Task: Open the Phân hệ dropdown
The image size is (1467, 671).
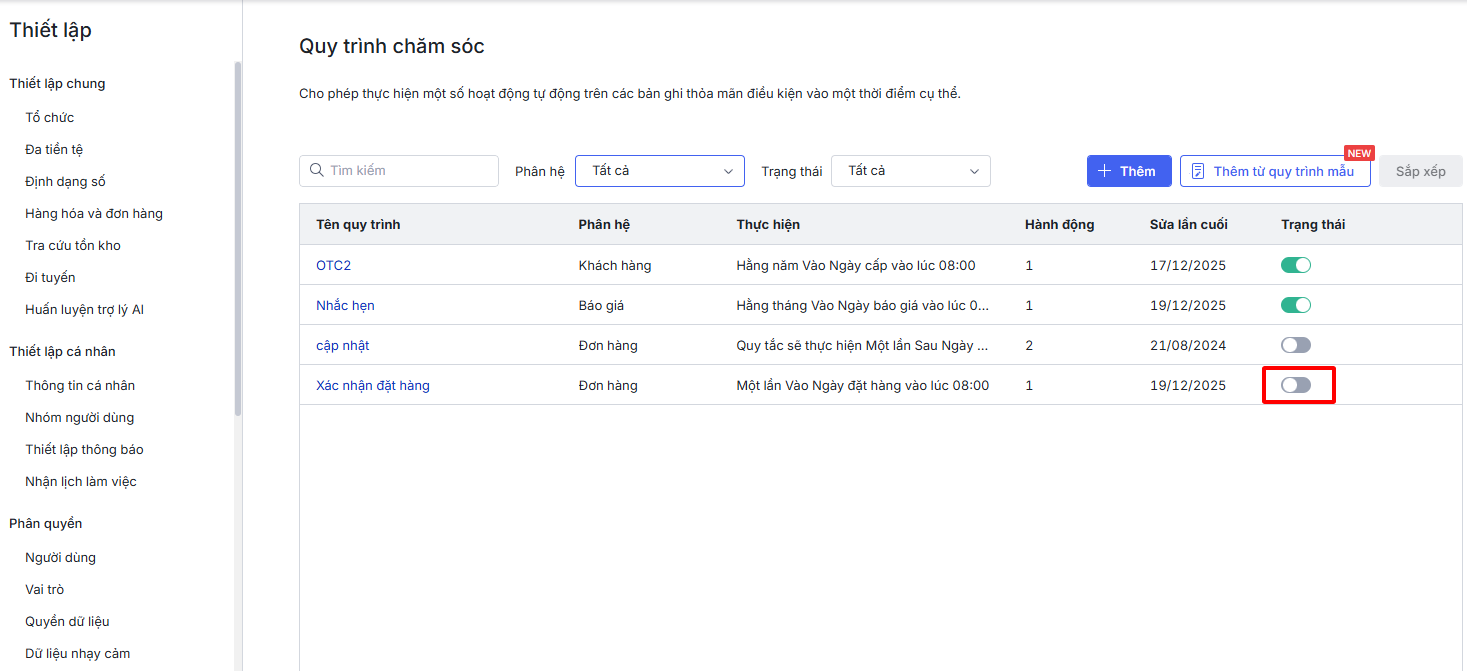Action: 660,171
